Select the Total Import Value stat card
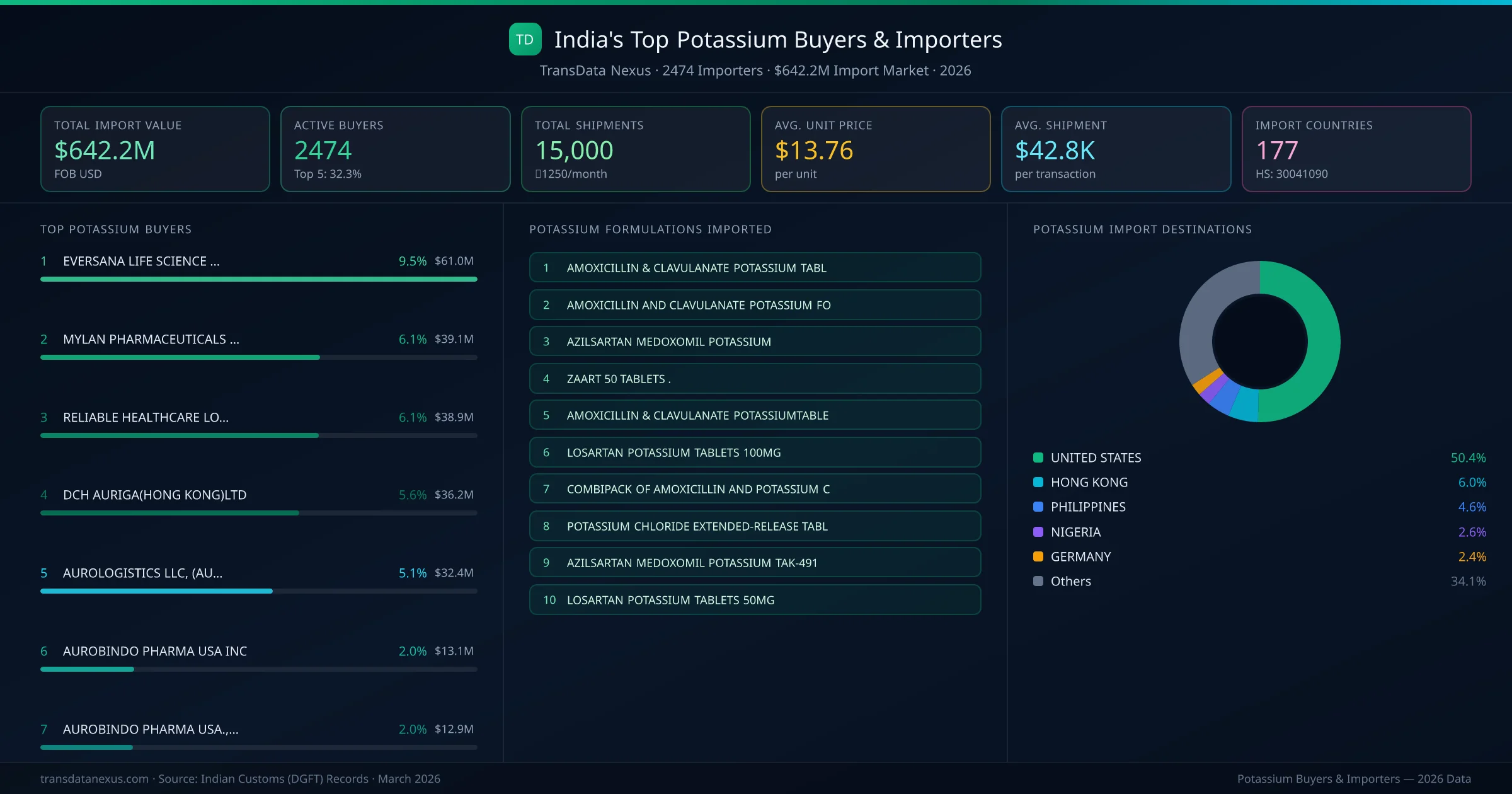Image resolution: width=1512 pixels, height=794 pixels. point(155,149)
